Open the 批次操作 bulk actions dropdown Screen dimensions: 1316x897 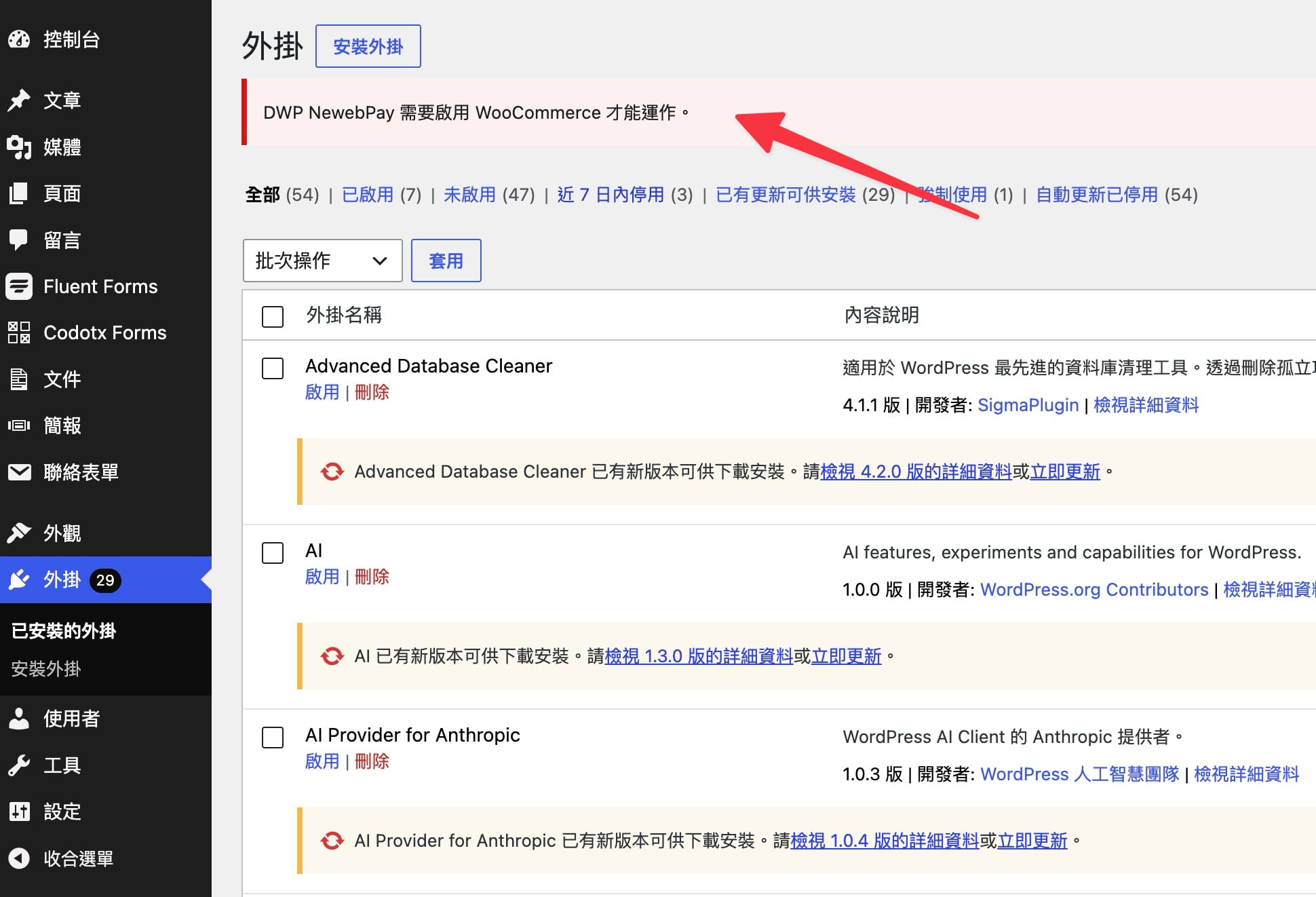click(x=322, y=261)
